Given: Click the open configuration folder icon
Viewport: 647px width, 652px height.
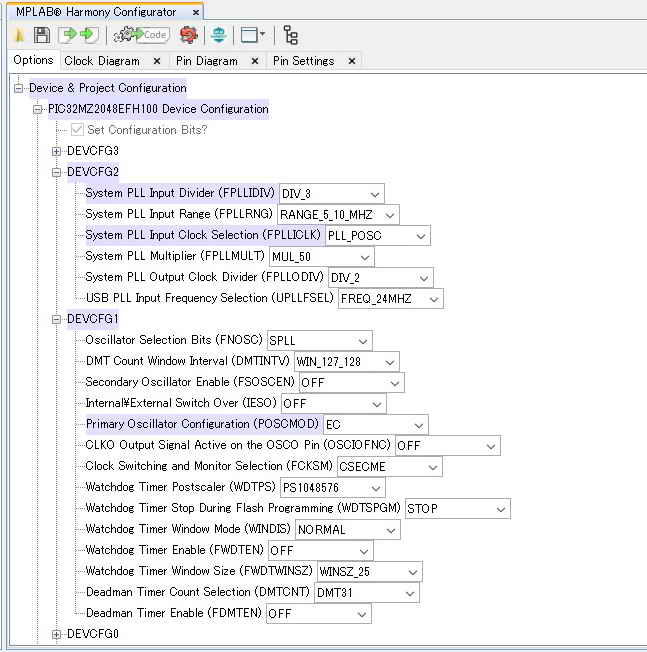Looking at the screenshot, I should pyautogui.click(x=19, y=35).
